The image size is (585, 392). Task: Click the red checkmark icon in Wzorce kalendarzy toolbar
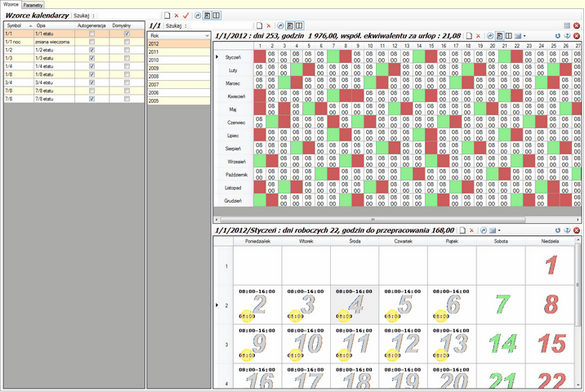point(186,16)
